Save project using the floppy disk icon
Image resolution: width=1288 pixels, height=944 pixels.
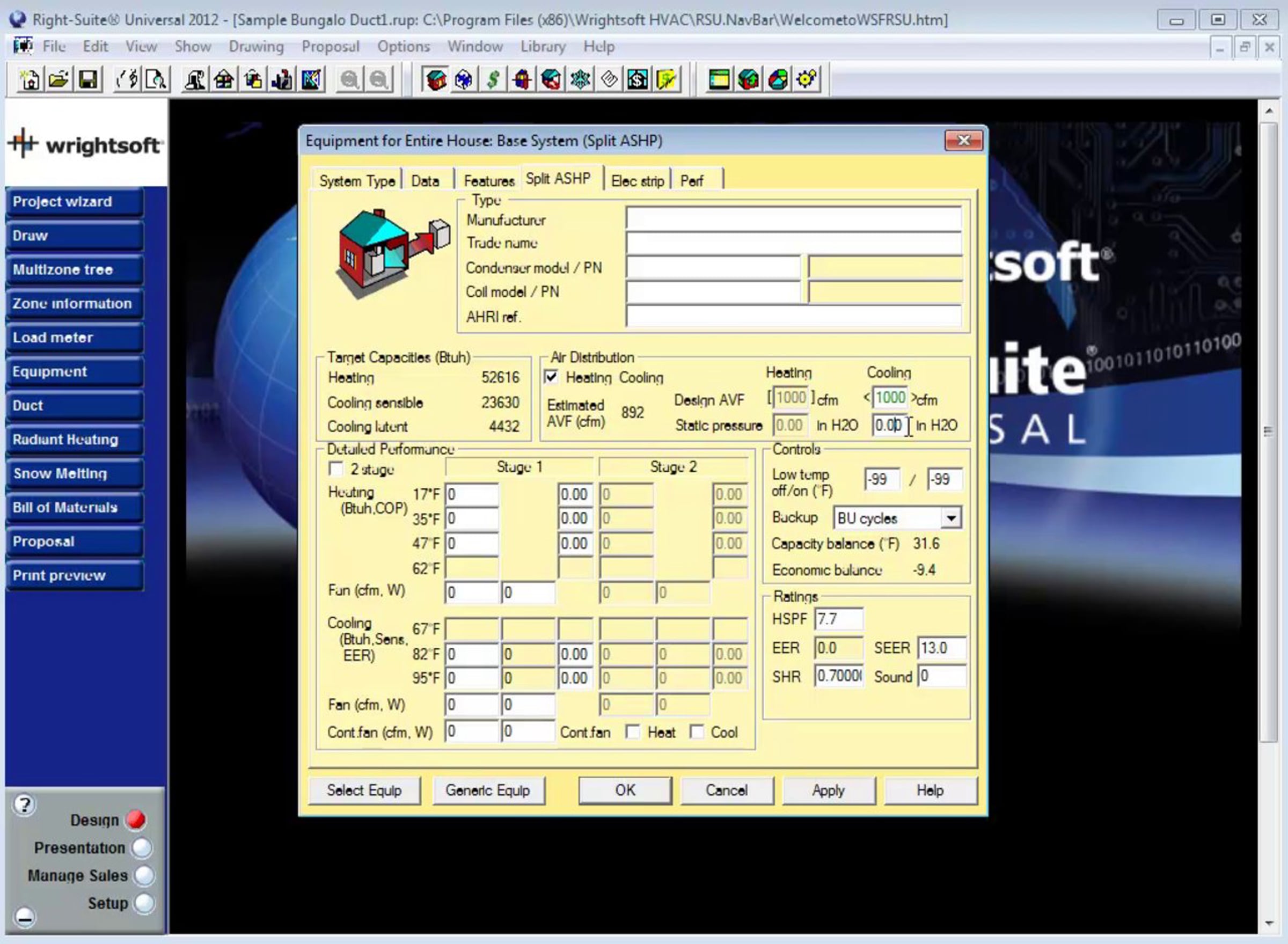pyautogui.click(x=88, y=79)
